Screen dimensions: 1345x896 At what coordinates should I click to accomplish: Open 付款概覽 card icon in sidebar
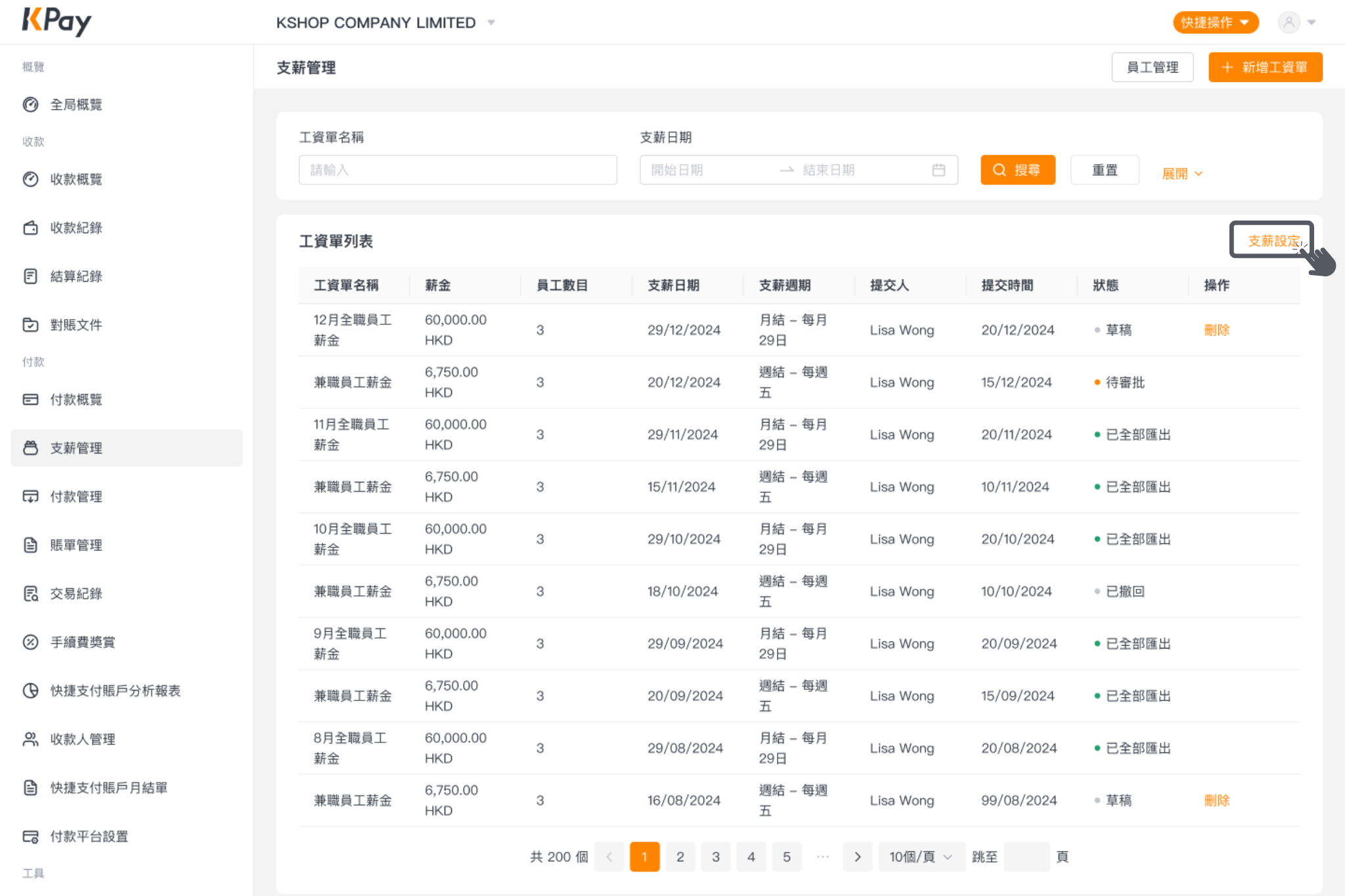pos(30,400)
